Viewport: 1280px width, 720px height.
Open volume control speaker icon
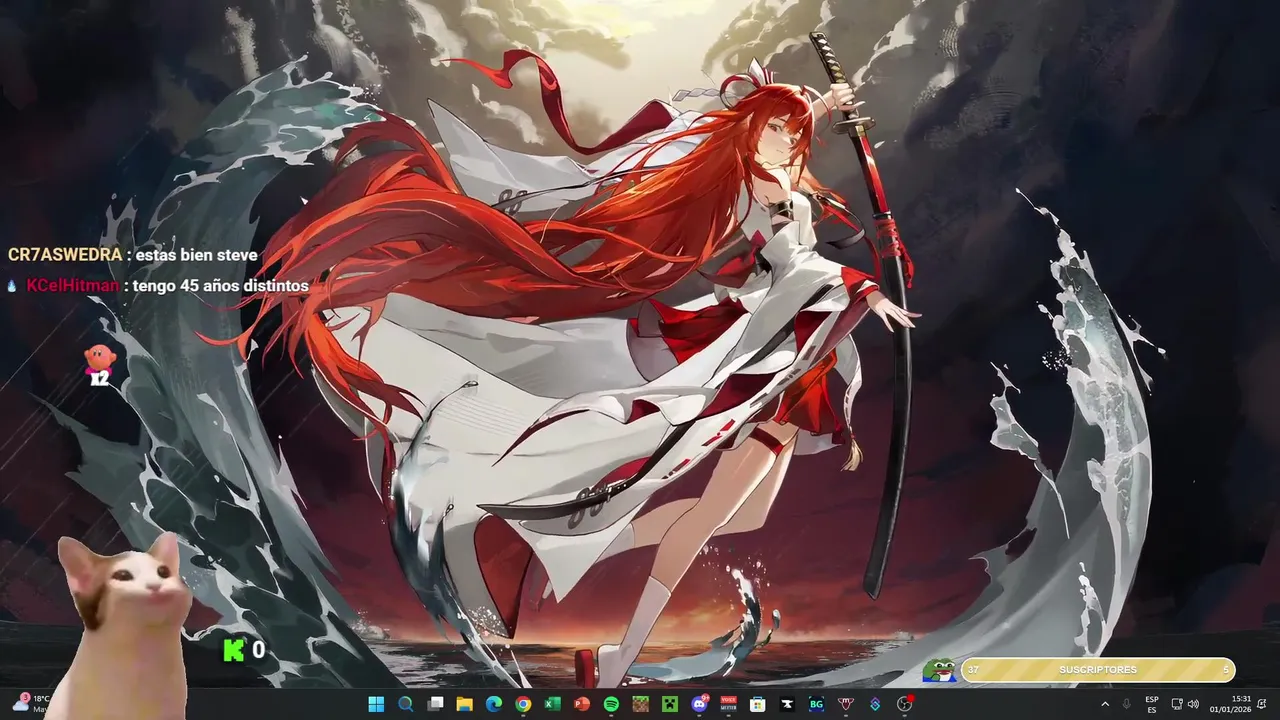pyautogui.click(x=1193, y=704)
